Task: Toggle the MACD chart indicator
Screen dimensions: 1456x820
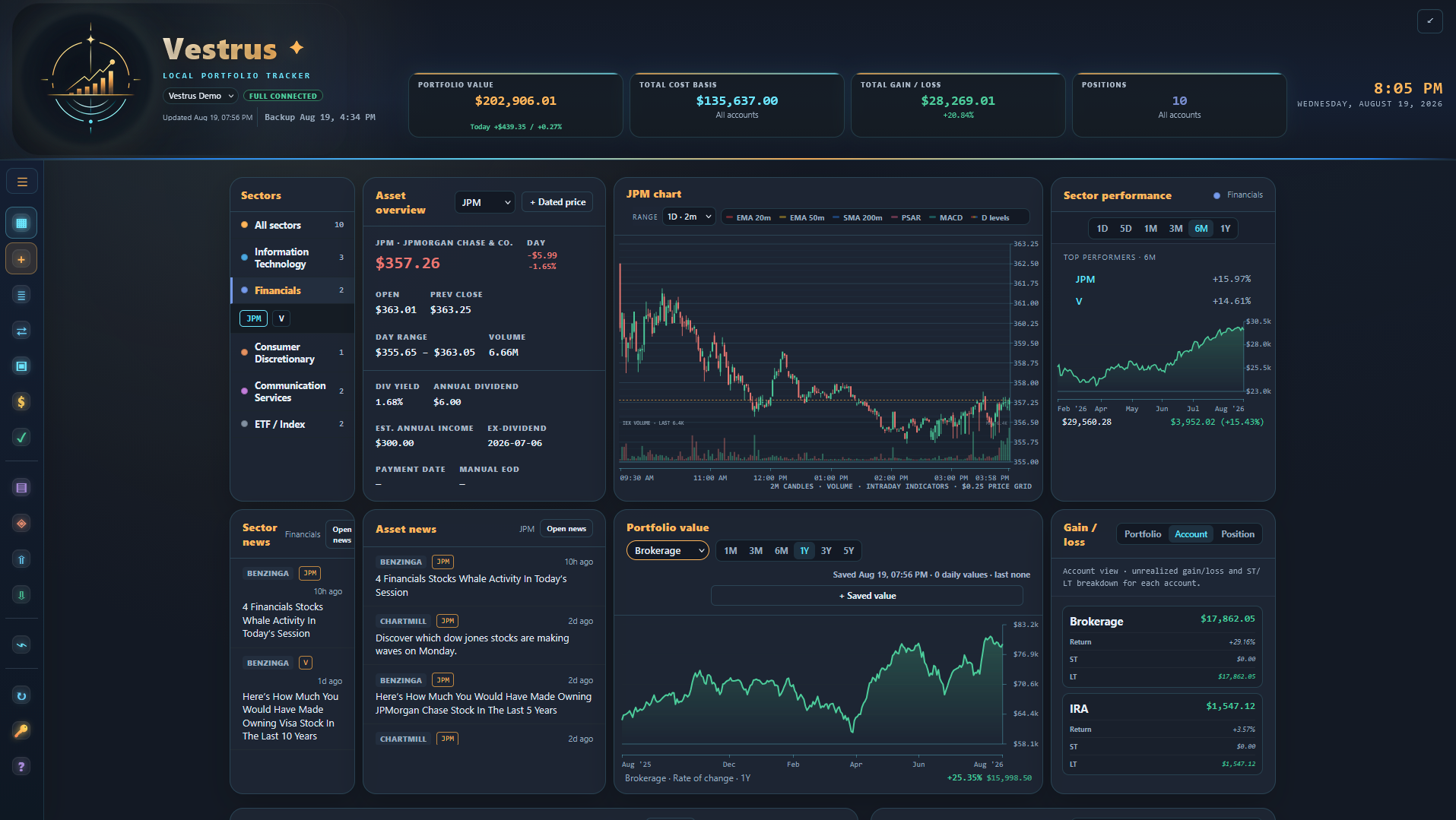Action: 946,217
